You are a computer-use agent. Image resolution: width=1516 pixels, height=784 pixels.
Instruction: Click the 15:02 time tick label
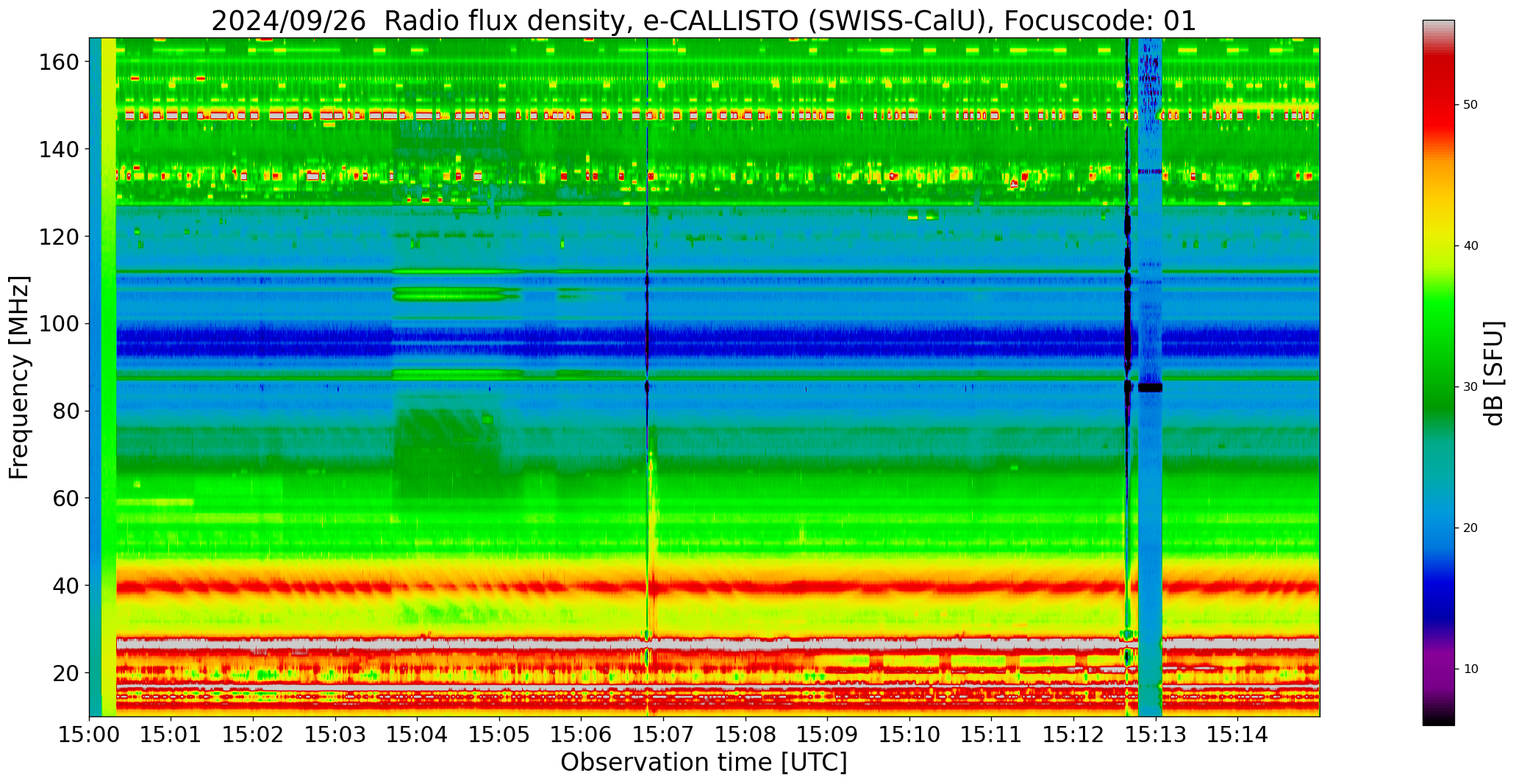coord(254,734)
